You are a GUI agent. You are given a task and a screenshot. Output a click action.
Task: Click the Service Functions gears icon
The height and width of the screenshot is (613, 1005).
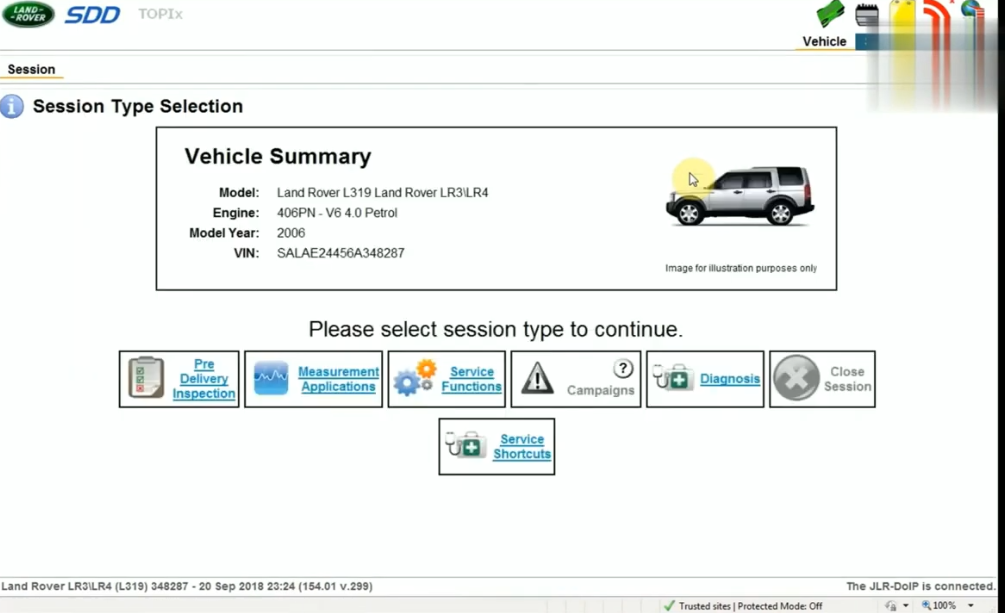click(415, 377)
